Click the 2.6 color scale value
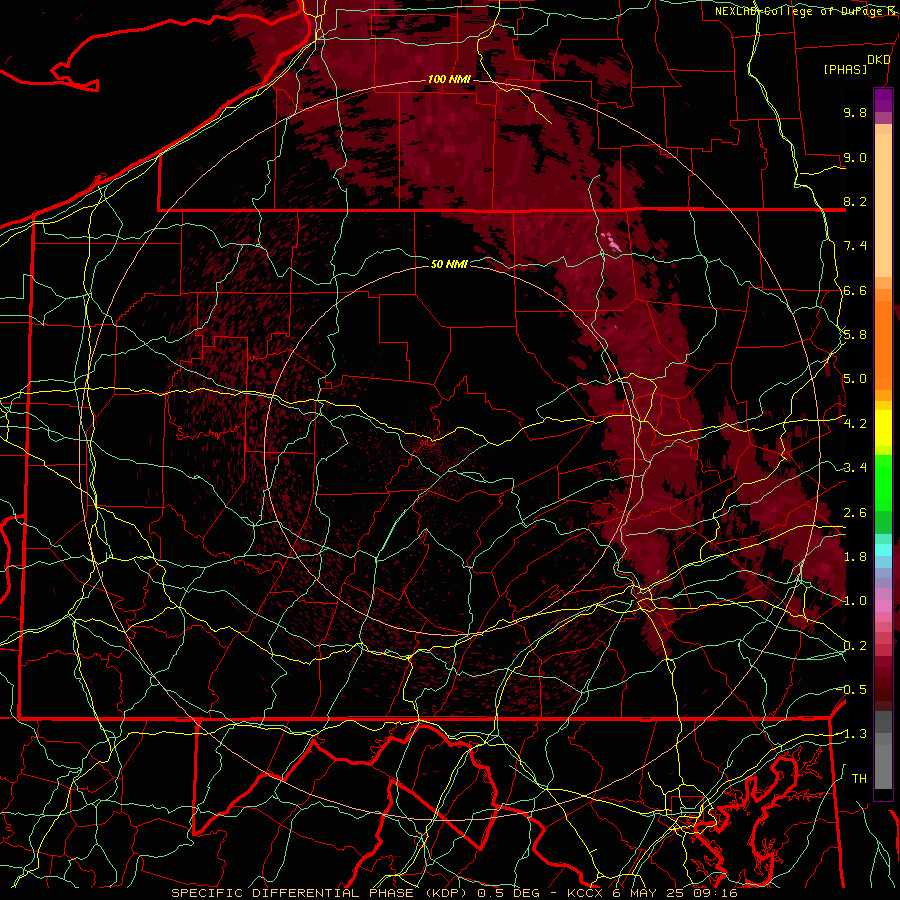 coord(855,513)
